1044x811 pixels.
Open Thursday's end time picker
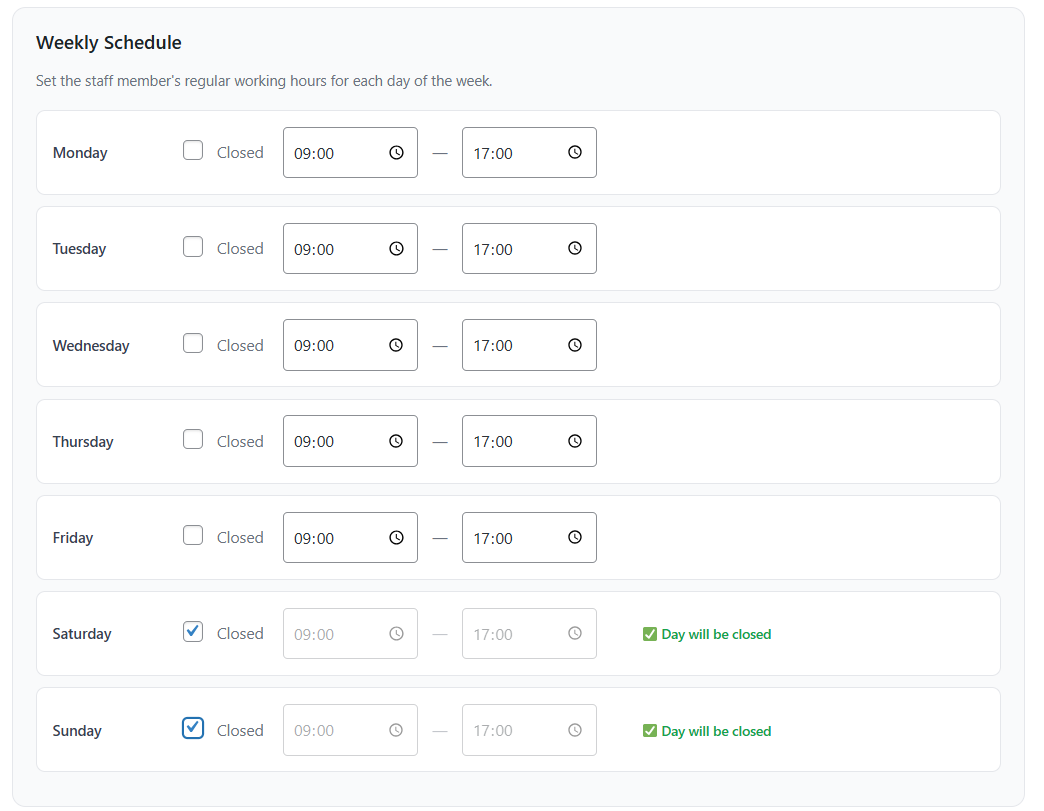pyautogui.click(x=575, y=441)
